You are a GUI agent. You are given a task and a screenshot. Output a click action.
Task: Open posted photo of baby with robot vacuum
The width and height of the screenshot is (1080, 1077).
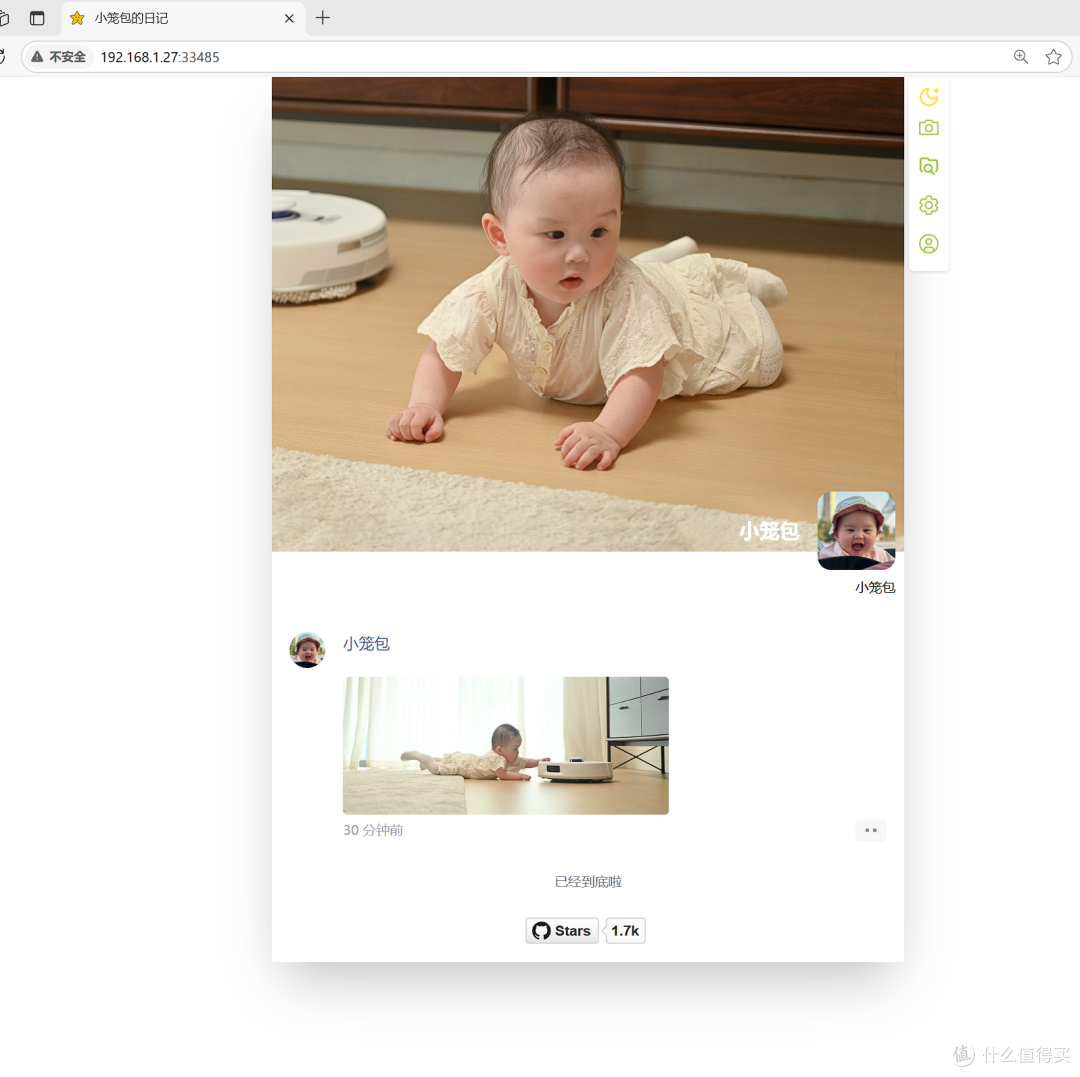click(506, 746)
